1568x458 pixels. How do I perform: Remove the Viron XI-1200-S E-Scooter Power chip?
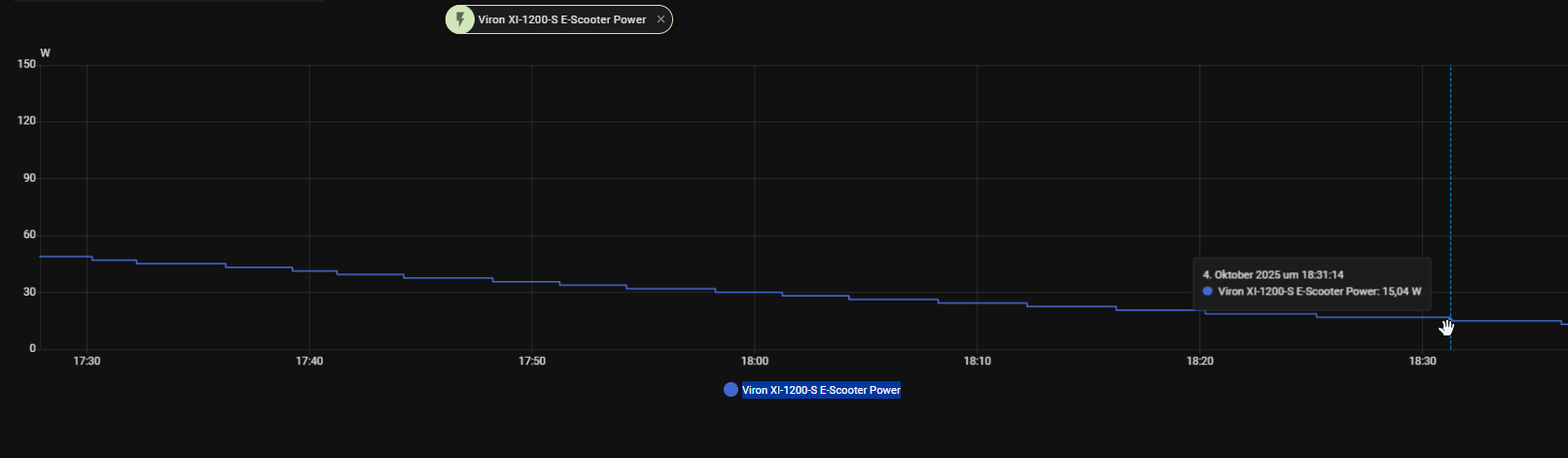[660, 19]
